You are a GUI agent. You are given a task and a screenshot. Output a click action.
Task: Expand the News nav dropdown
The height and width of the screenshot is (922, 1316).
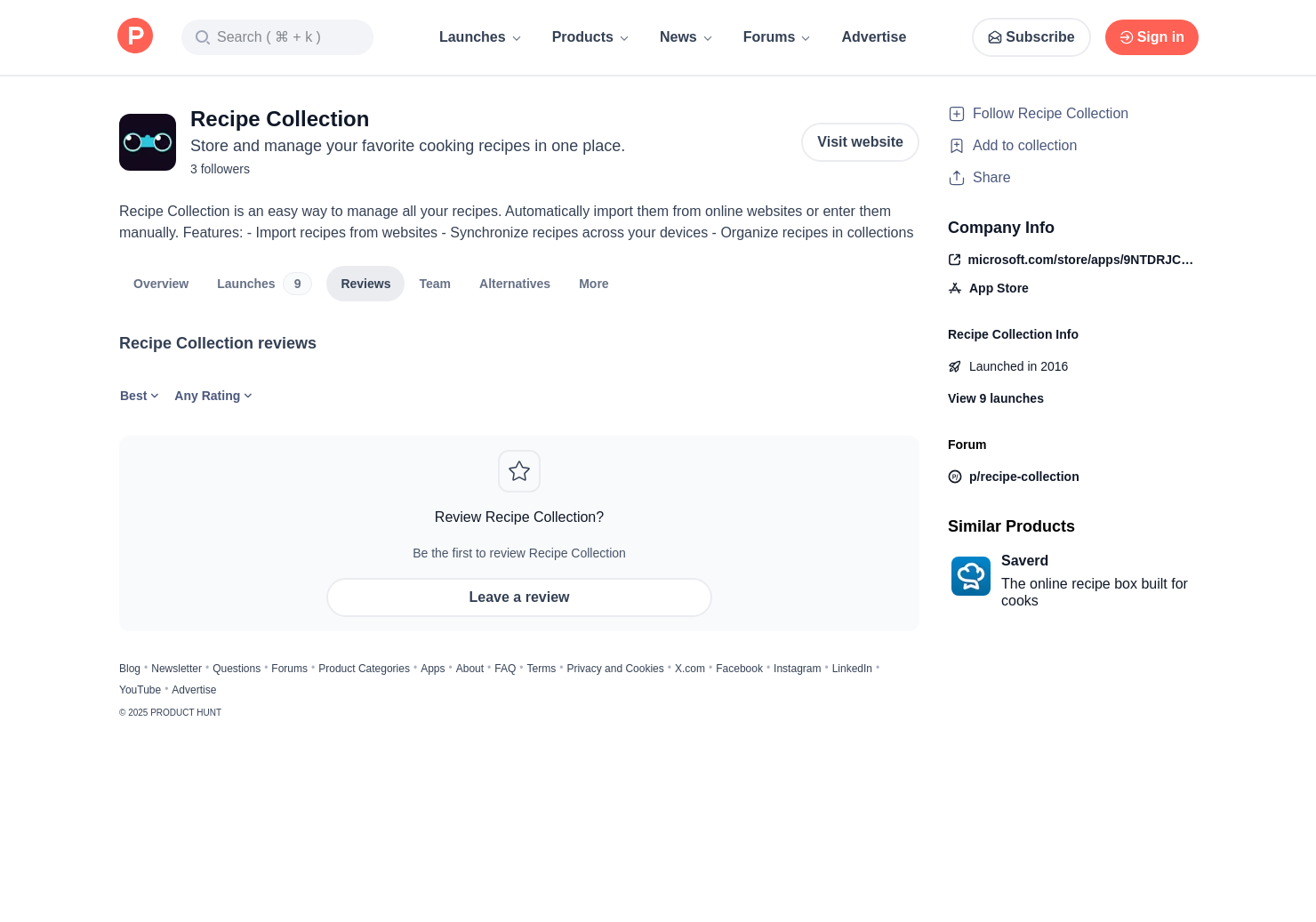coord(686,37)
